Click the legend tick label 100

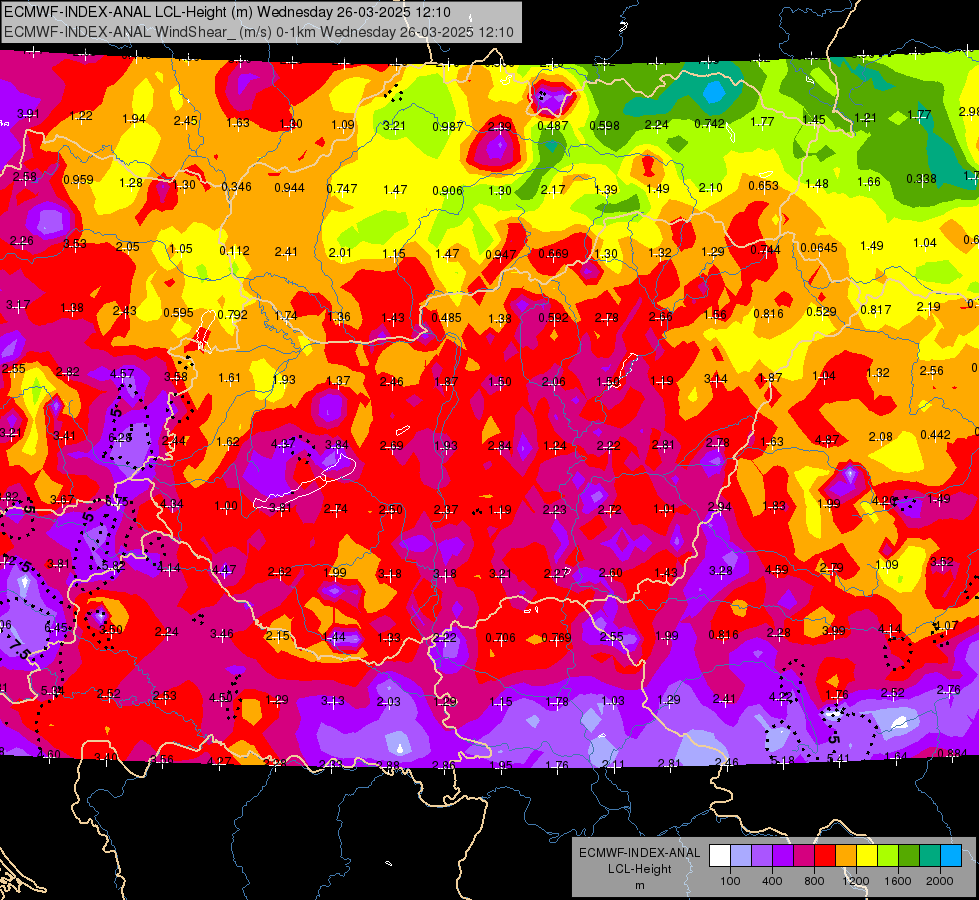[x=730, y=881]
